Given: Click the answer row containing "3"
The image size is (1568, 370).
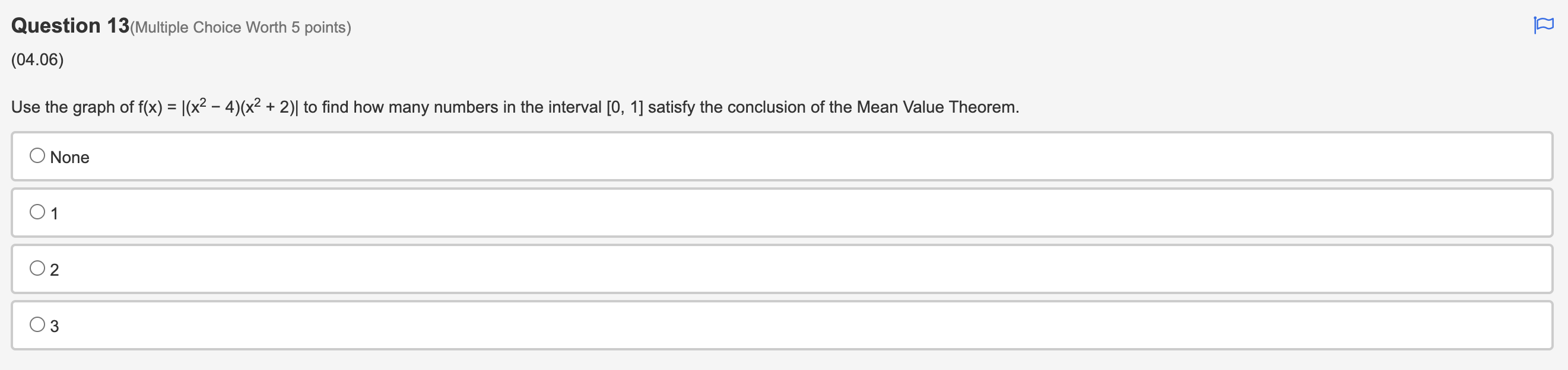Looking at the screenshot, I should tap(426, 325).
